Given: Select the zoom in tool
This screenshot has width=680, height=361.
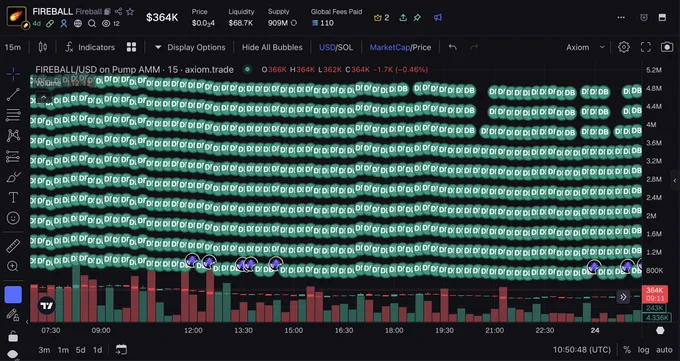Looking at the screenshot, I should 13,266.
